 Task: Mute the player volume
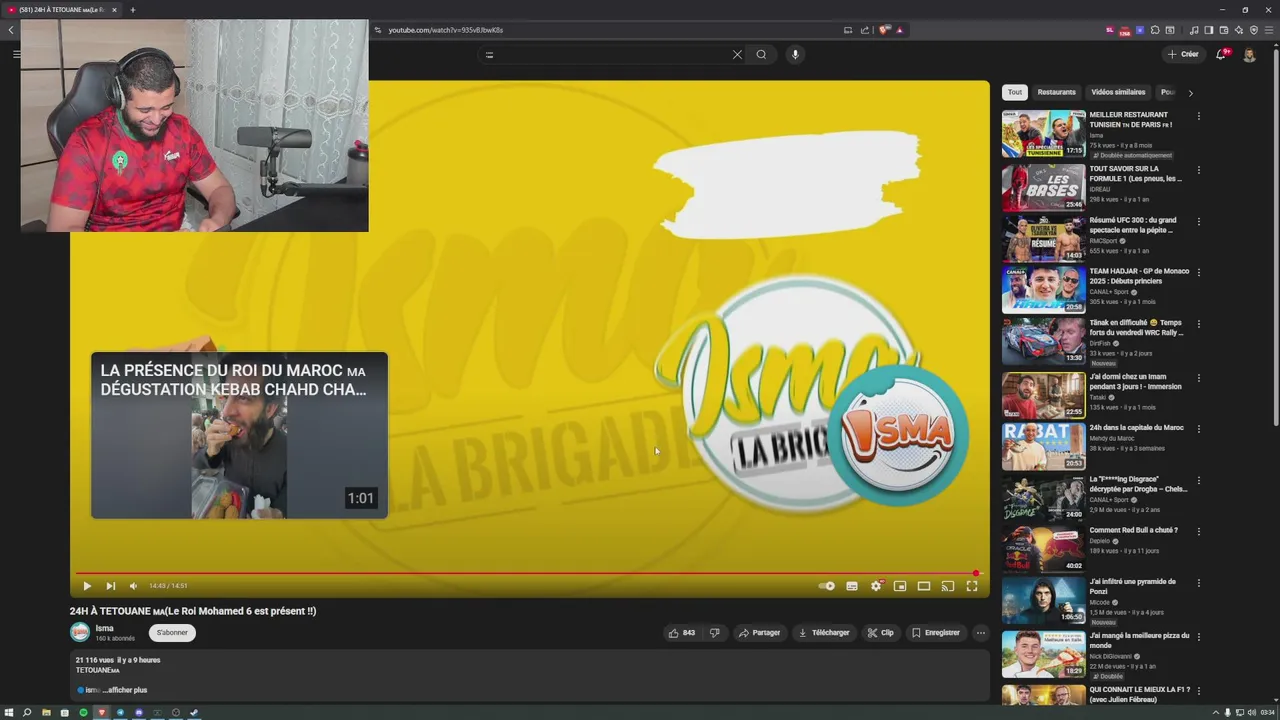(133, 586)
